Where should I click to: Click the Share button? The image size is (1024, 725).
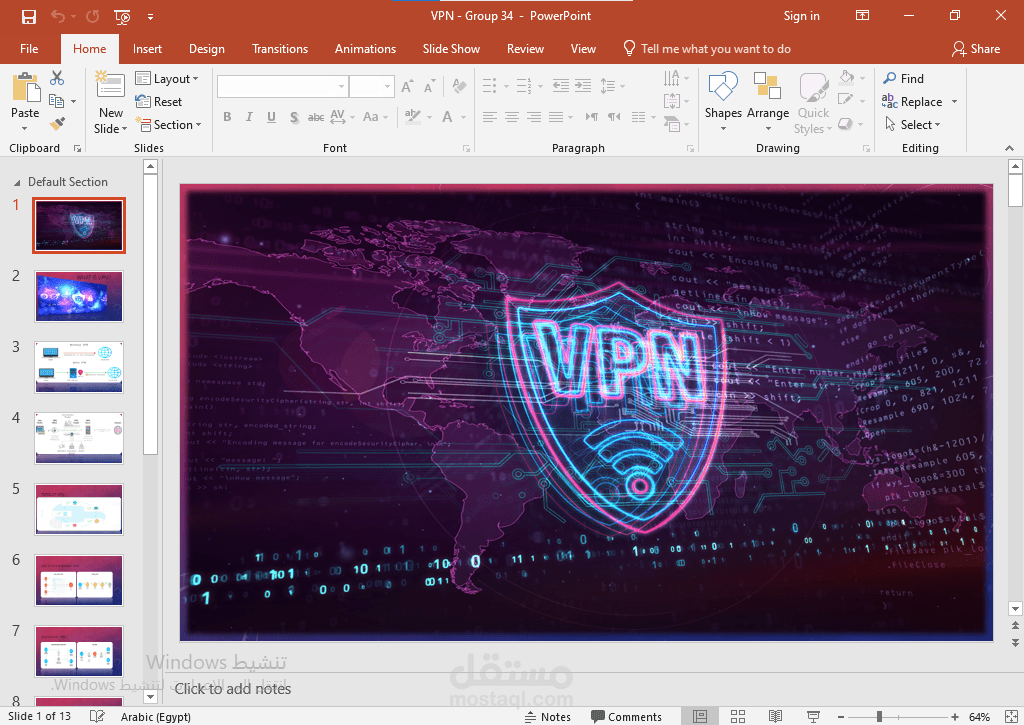pyautogui.click(x=976, y=49)
